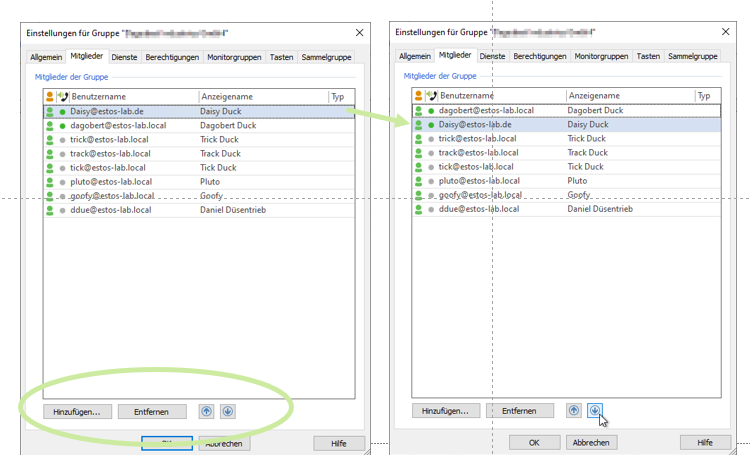Click the Hilfe button in left dialog
The image size is (750, 455).
(x=338, y=443)
